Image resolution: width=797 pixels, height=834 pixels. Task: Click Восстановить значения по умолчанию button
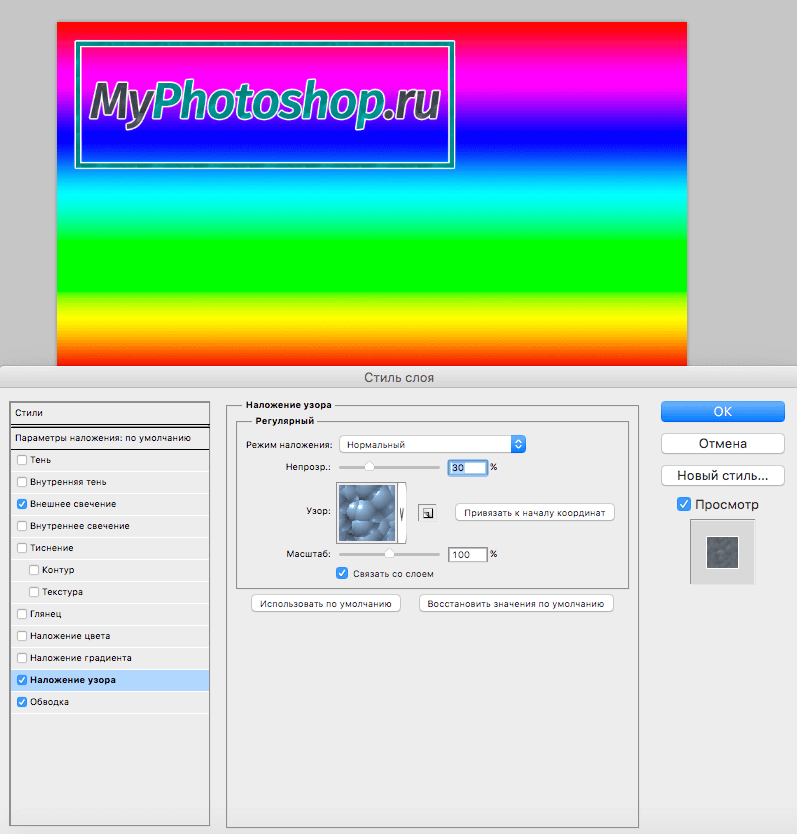516,604
